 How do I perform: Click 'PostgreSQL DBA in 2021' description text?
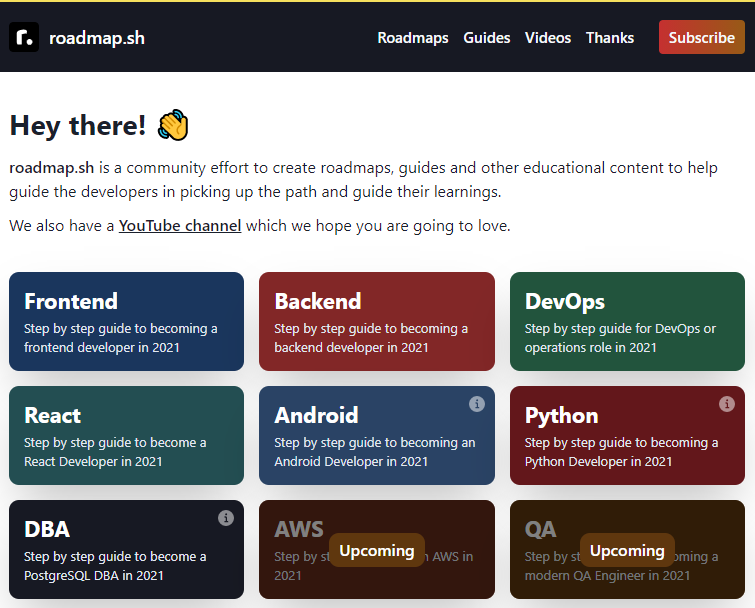pyautogui.click(x=94, y=576)
